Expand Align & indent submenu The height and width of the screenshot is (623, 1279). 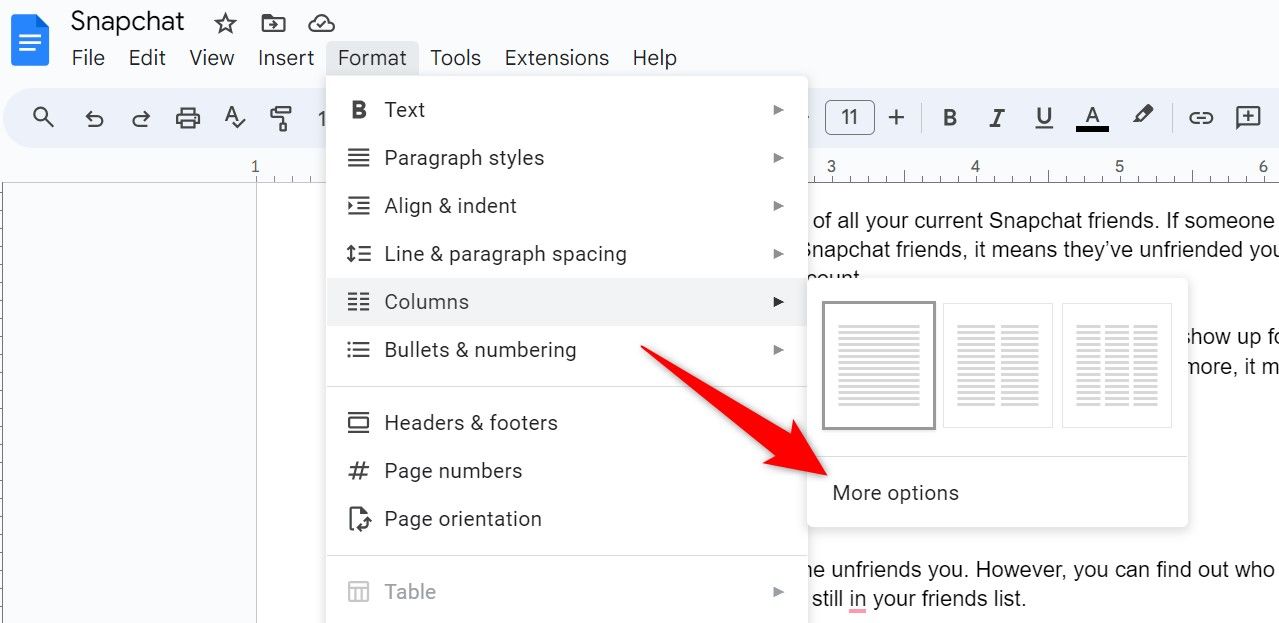click(x=567, y=206)
